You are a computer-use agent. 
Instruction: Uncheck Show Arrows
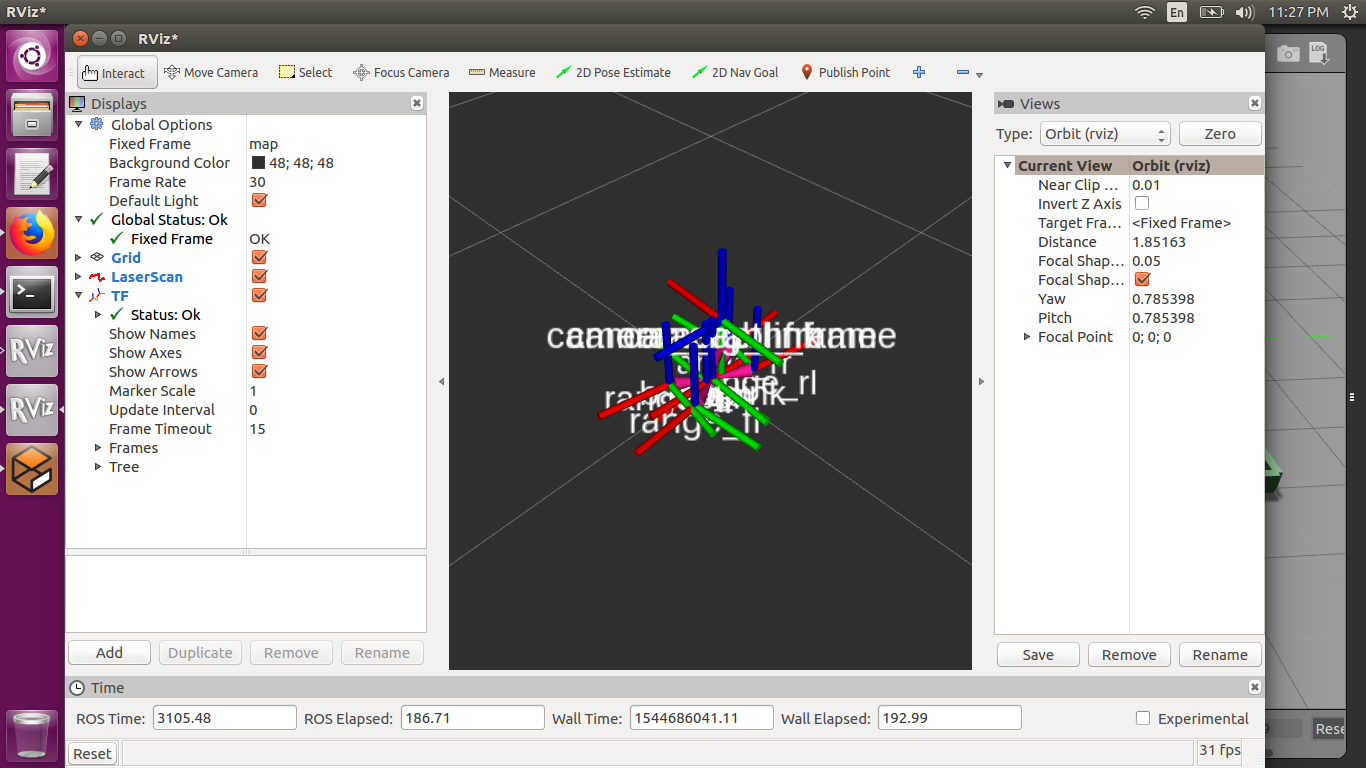coord(259,371)
